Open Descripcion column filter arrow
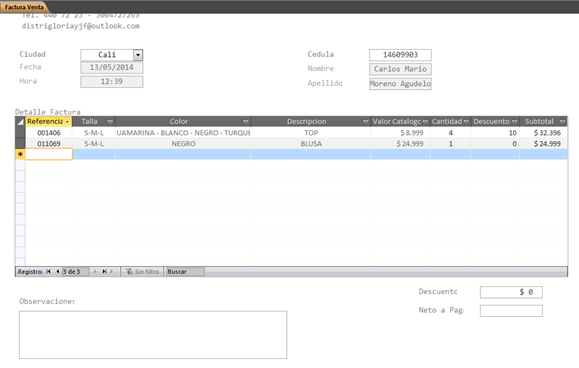579x368 pixels. click(366, 121)
